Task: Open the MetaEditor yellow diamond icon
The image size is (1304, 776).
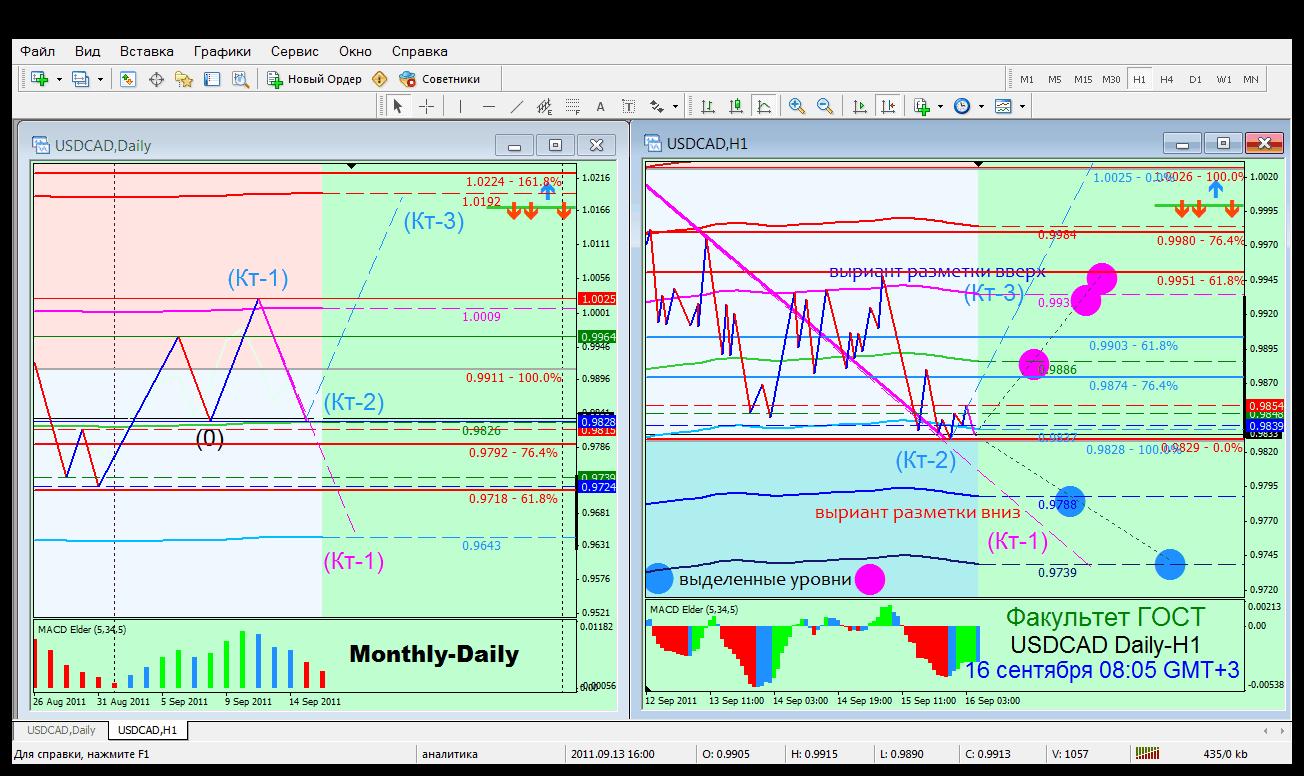Action: (x=380, y=79)
